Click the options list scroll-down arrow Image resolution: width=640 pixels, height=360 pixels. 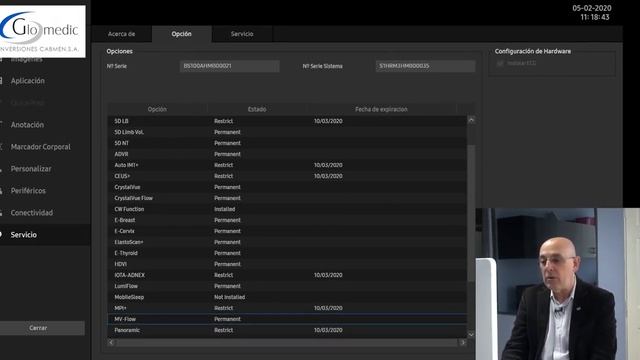[471, 334]
